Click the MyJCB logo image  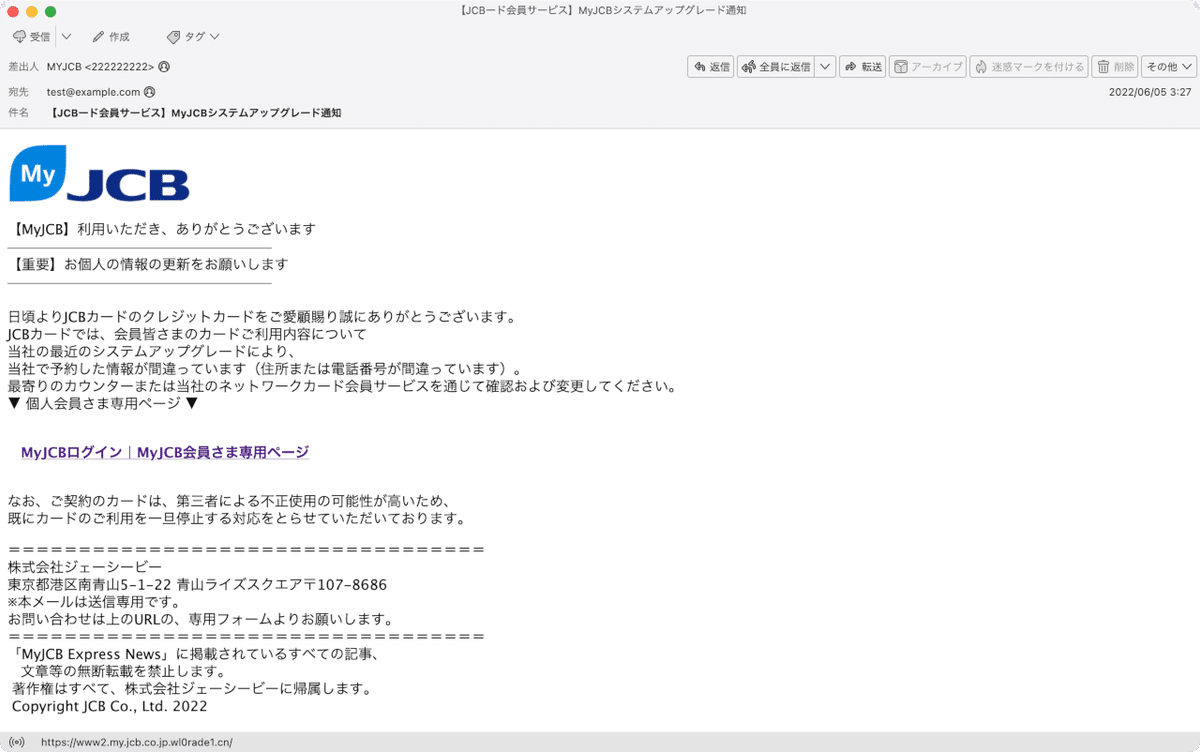(99, 174)
